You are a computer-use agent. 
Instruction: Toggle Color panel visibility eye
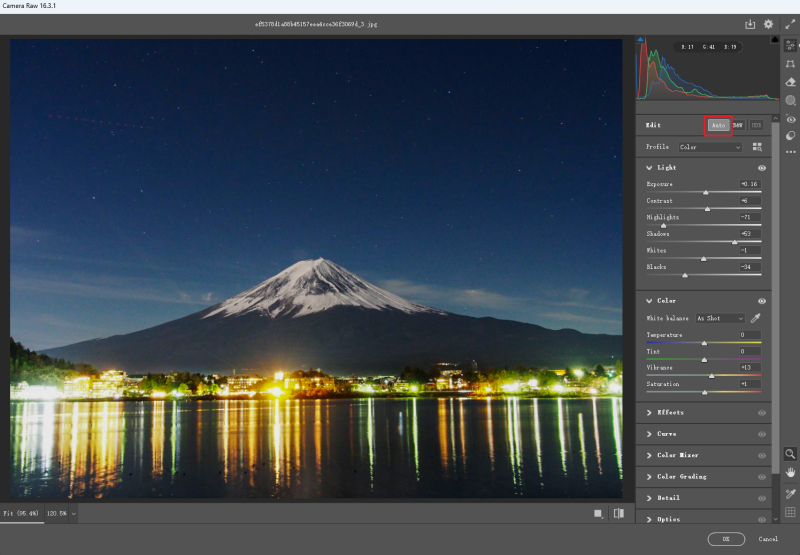point(762,300)
